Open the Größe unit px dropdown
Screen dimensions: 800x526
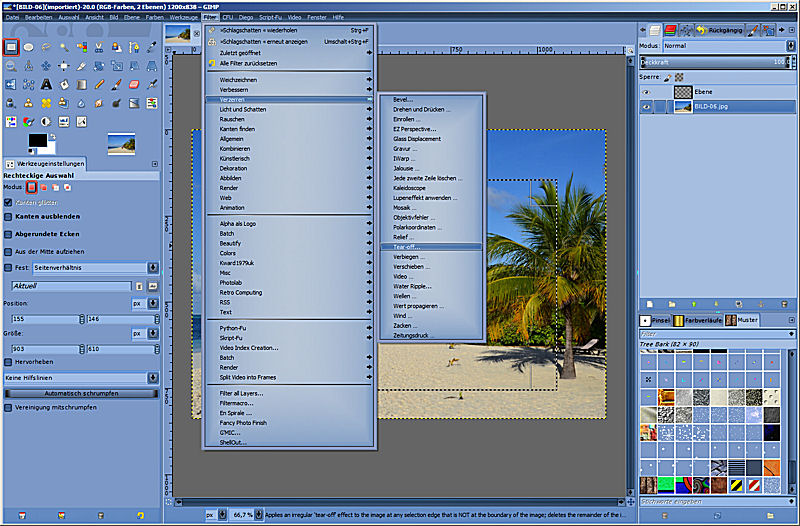(x=145, y=333)
